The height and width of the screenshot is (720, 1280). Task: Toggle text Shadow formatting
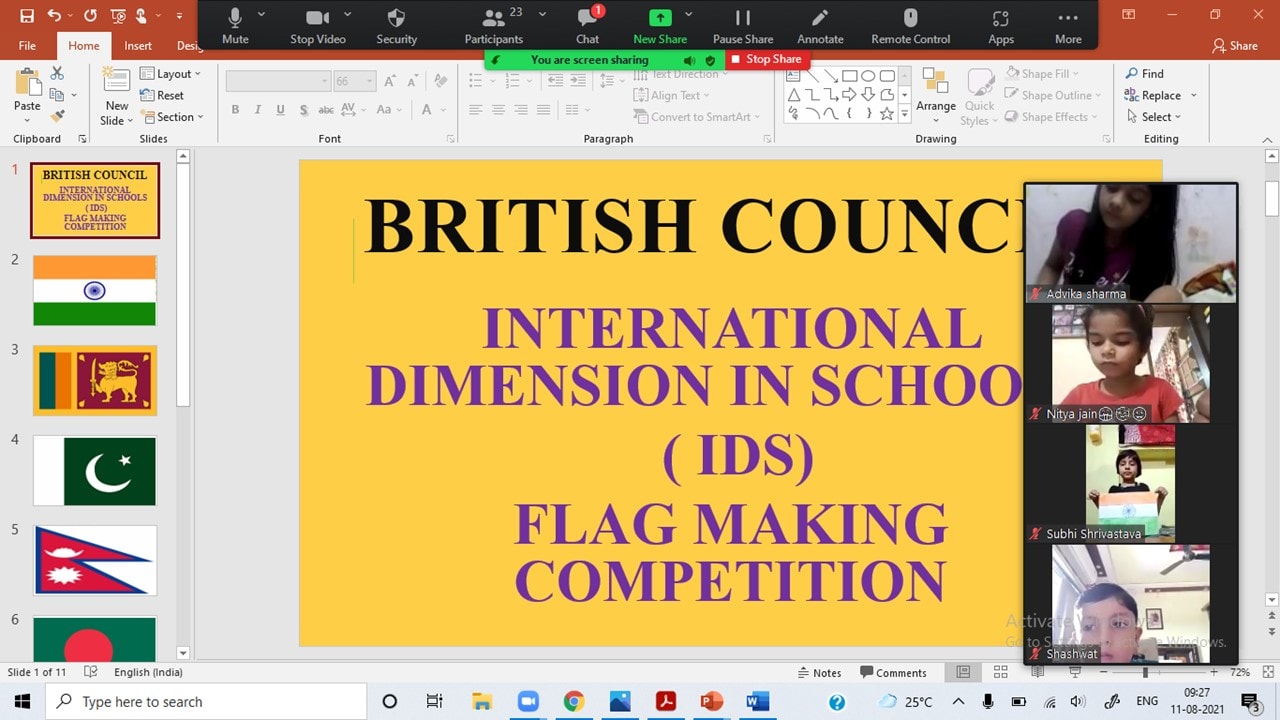tap(303, 110)
